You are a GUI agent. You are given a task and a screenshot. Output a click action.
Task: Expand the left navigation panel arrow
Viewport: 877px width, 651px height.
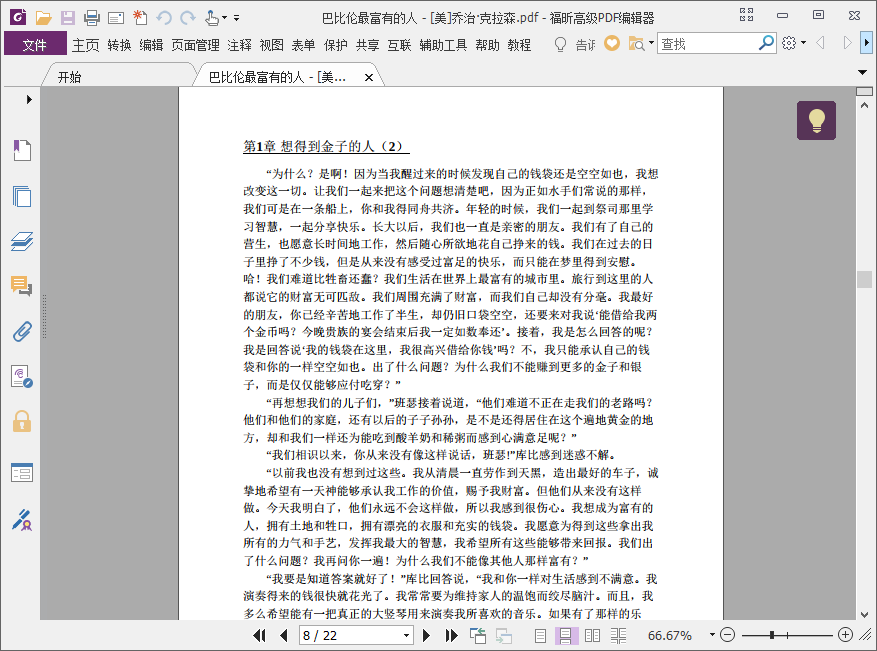coord(29,100)
